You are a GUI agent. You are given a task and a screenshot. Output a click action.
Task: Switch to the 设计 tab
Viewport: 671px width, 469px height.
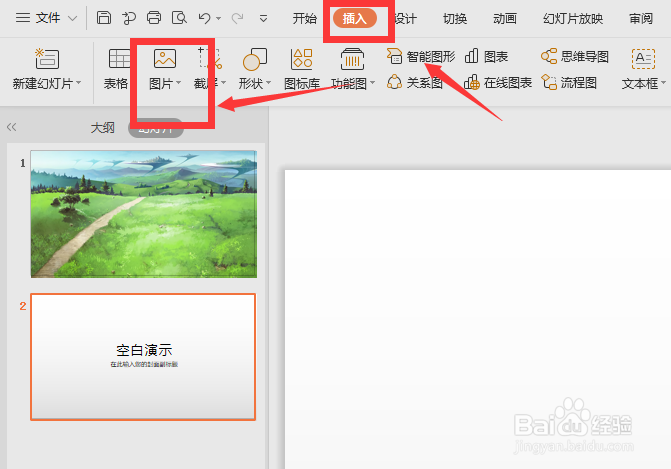tap(405, 18)
